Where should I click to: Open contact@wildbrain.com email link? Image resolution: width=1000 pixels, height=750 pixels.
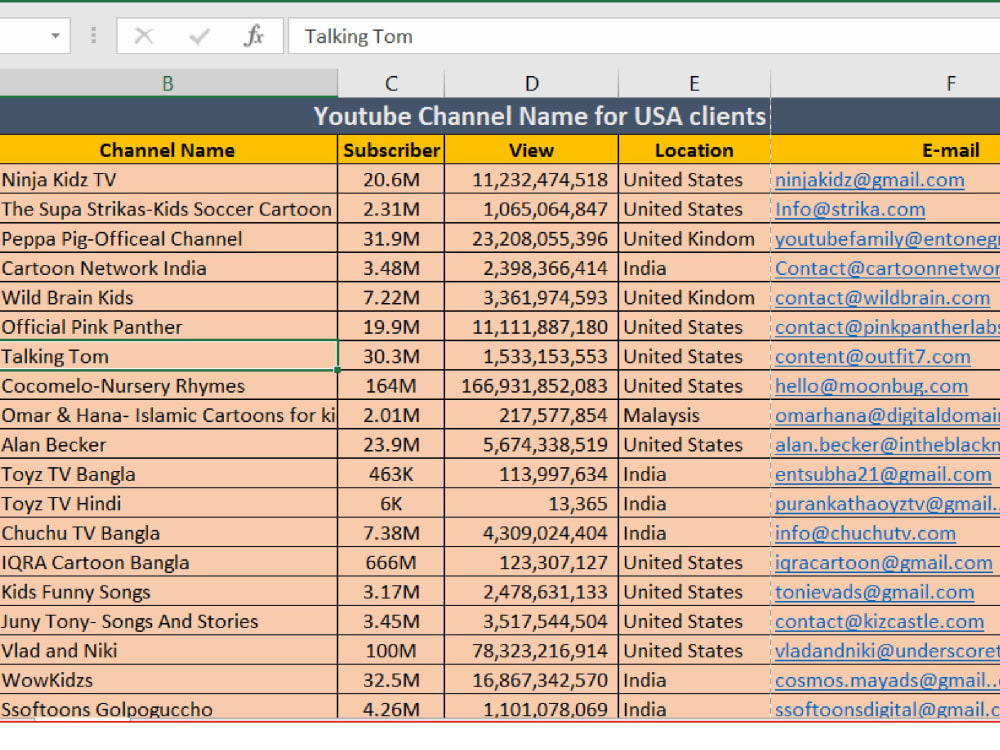coord(882,298)
